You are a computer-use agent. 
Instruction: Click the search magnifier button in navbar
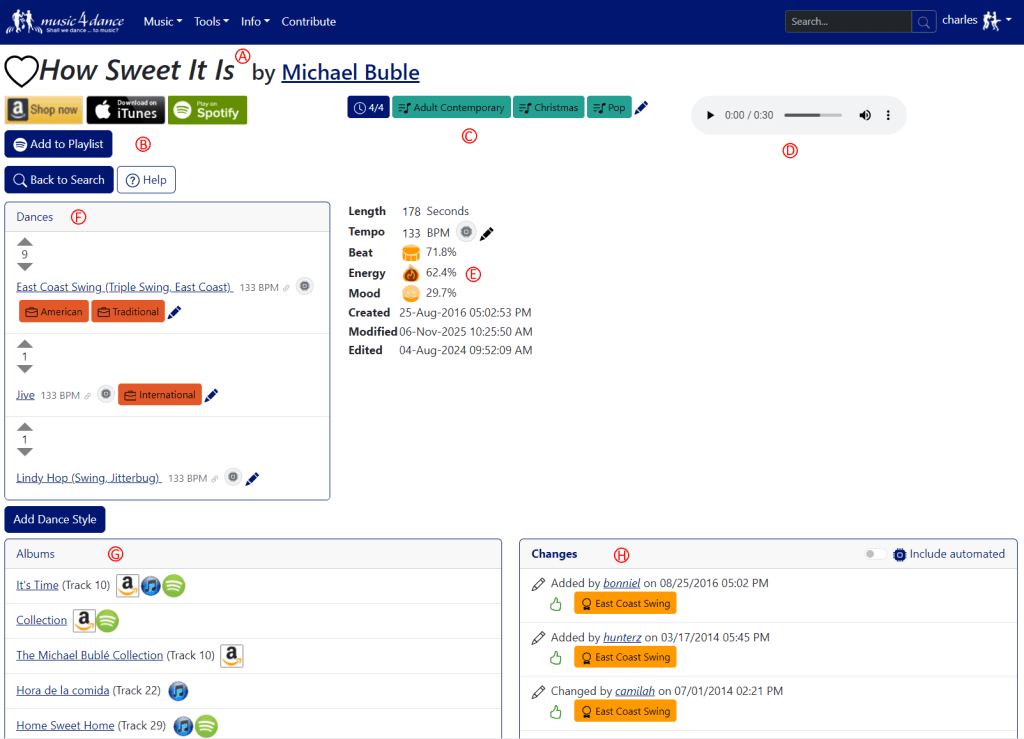[x=923, y=22]
